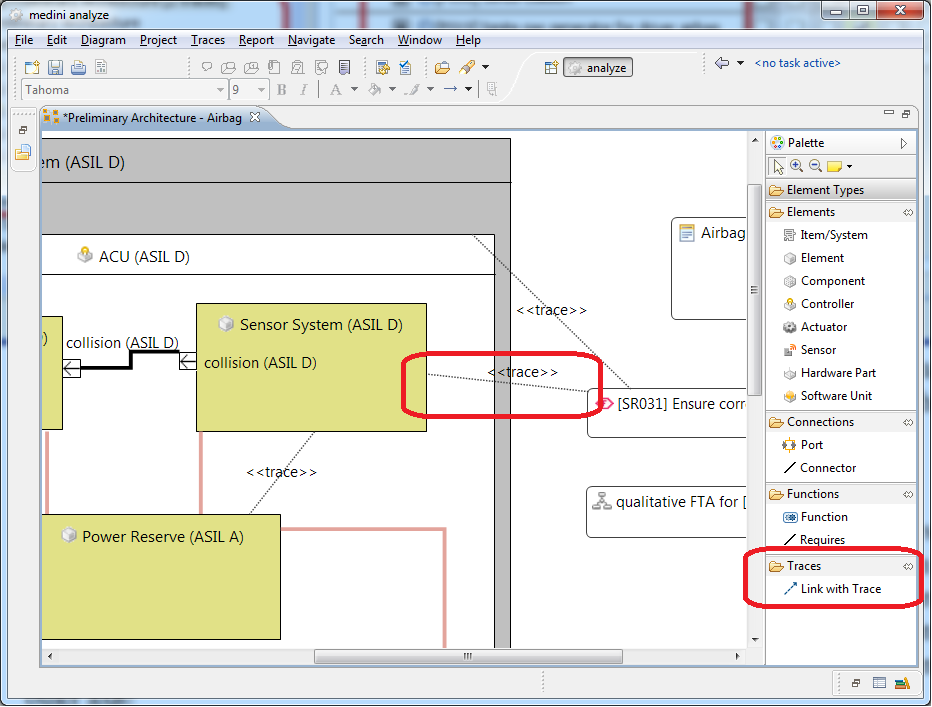Click the no task active link
The width and height of the screenshot is (932, 707).
click(797, 63)
